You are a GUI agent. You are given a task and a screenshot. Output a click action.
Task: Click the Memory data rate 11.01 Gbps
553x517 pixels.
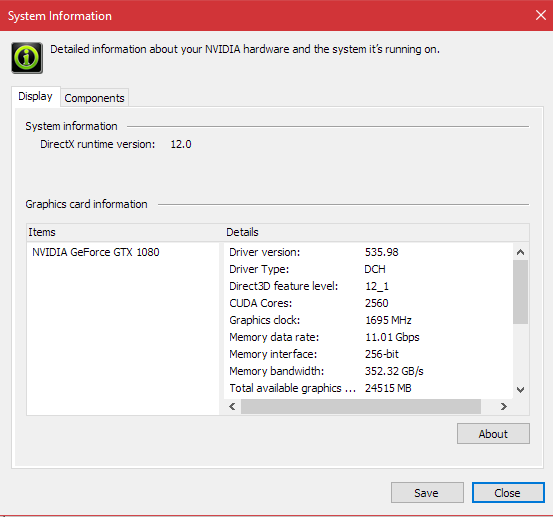(x=392, y=337)
